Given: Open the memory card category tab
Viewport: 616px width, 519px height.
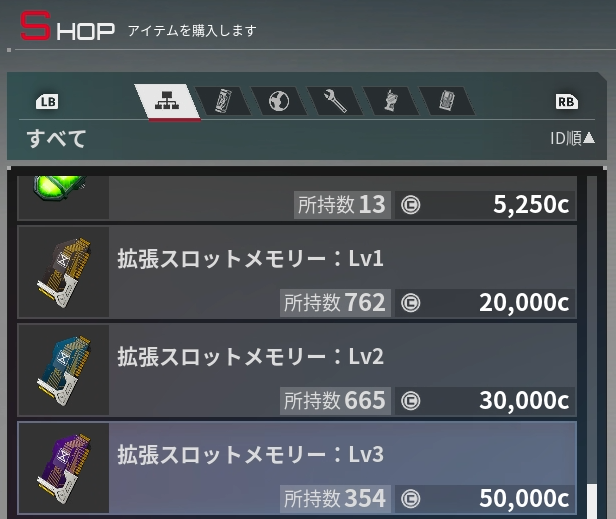Looking at the screenshot, I should pyautogui.click(x=447, y=101).
